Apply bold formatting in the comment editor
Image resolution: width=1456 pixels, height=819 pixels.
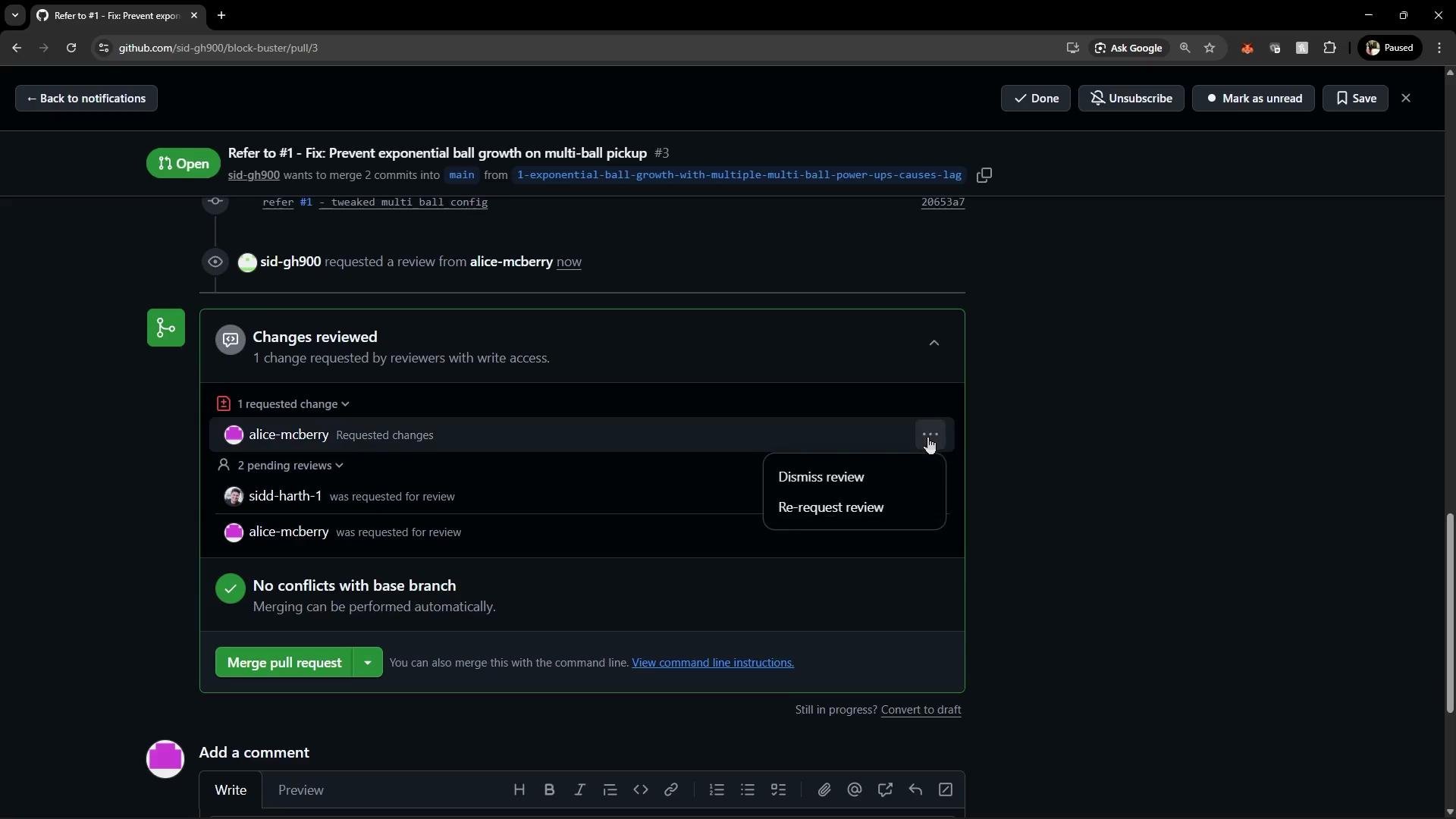tap(550, 790)
